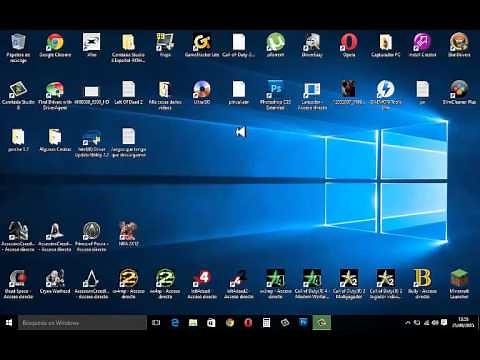Screen dimensions: 480x360
Task: Open the Fraps desktop shortcut
Action: [x=165, y=42]
